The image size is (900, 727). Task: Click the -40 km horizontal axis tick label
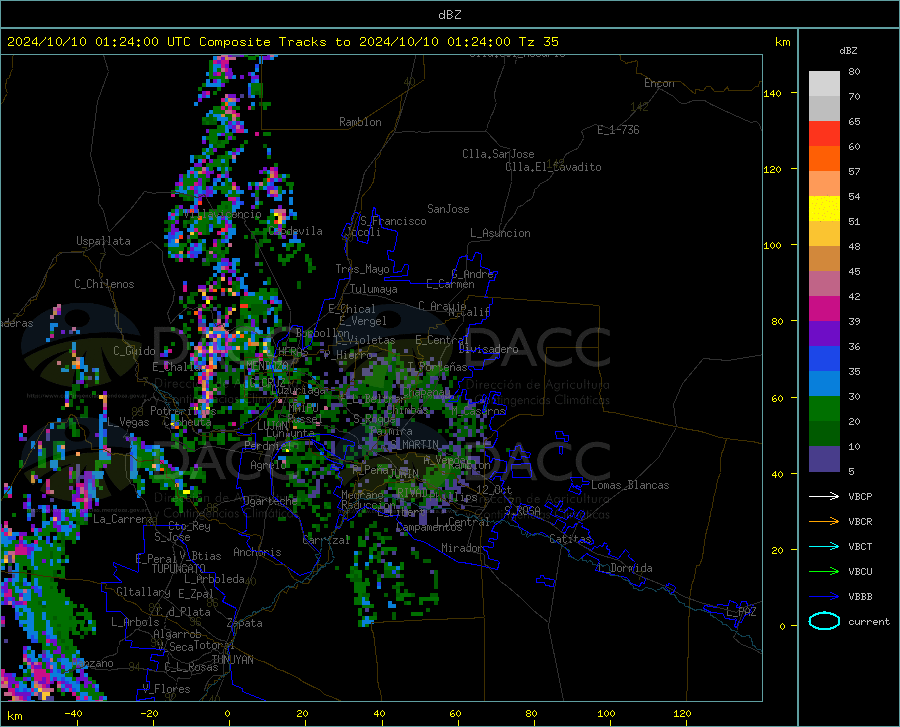[73, 713]
